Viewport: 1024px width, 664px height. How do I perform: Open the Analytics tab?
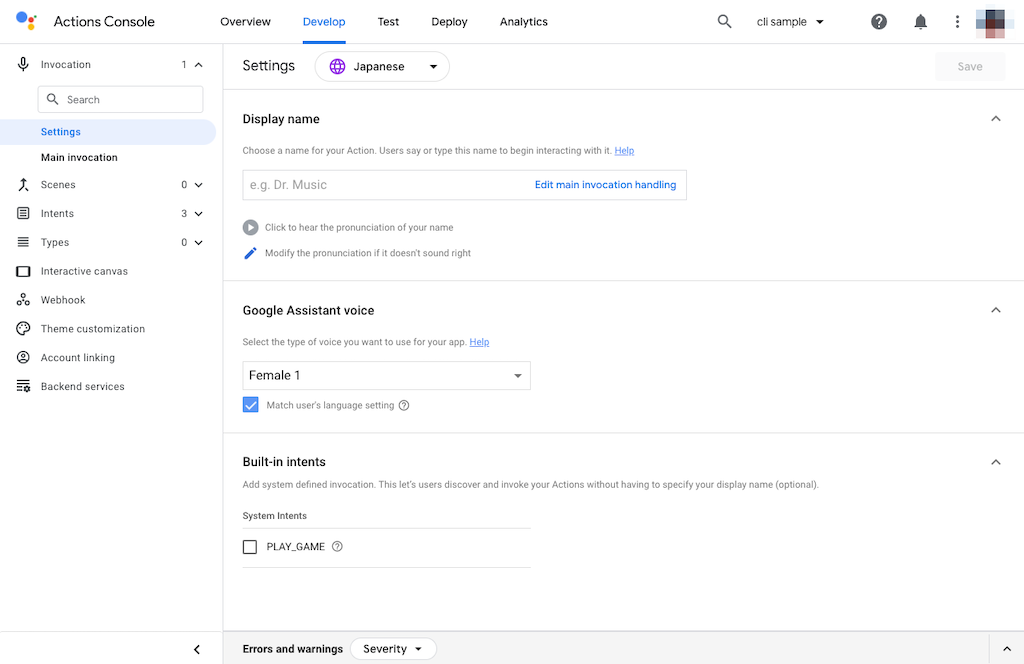point(524,22)
